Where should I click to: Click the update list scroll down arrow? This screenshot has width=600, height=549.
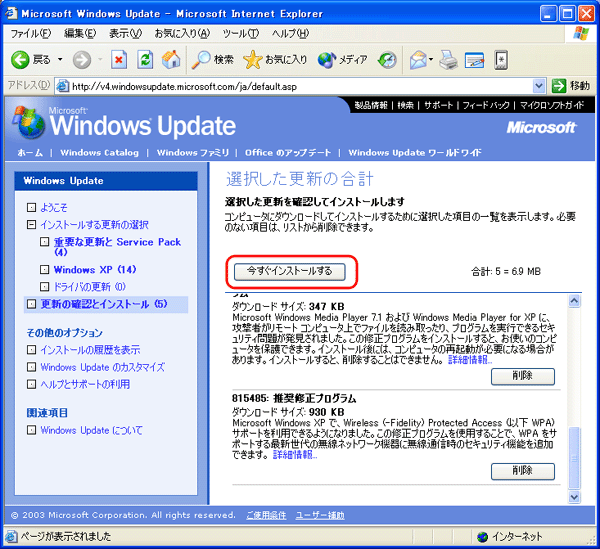pyautogui.click(x=574, y=497)
